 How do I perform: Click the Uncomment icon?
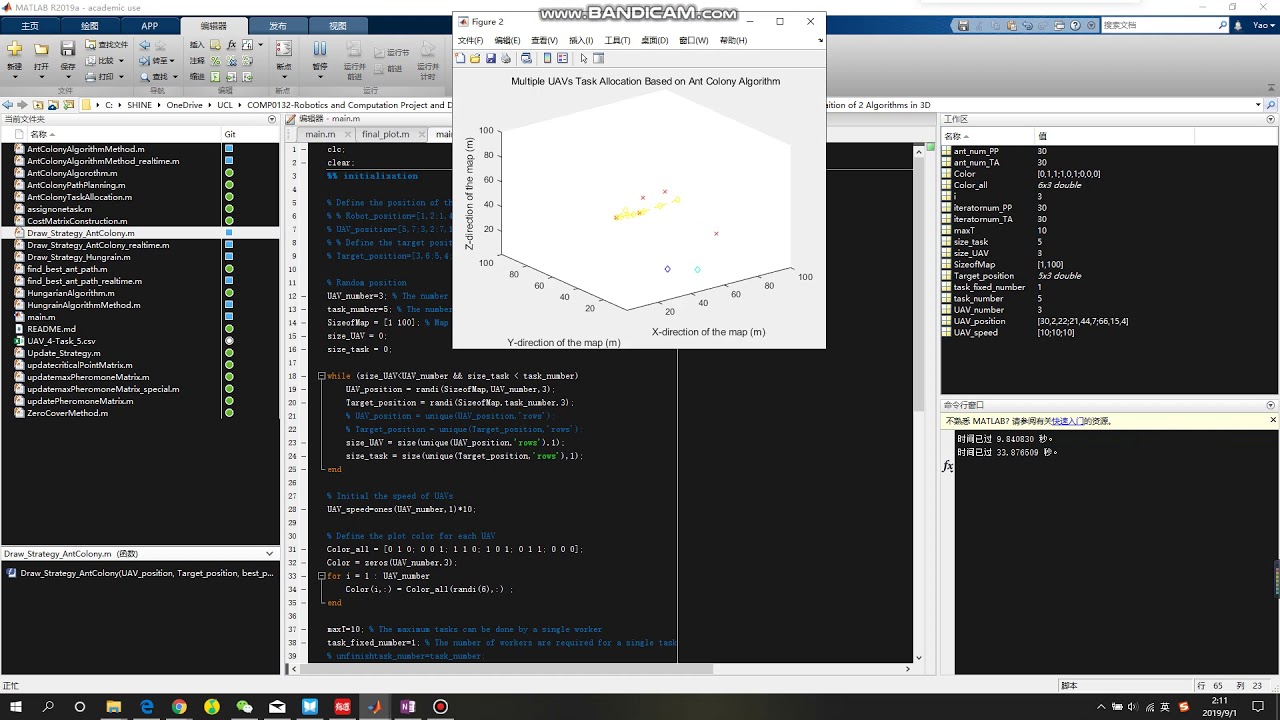(232, 61)
